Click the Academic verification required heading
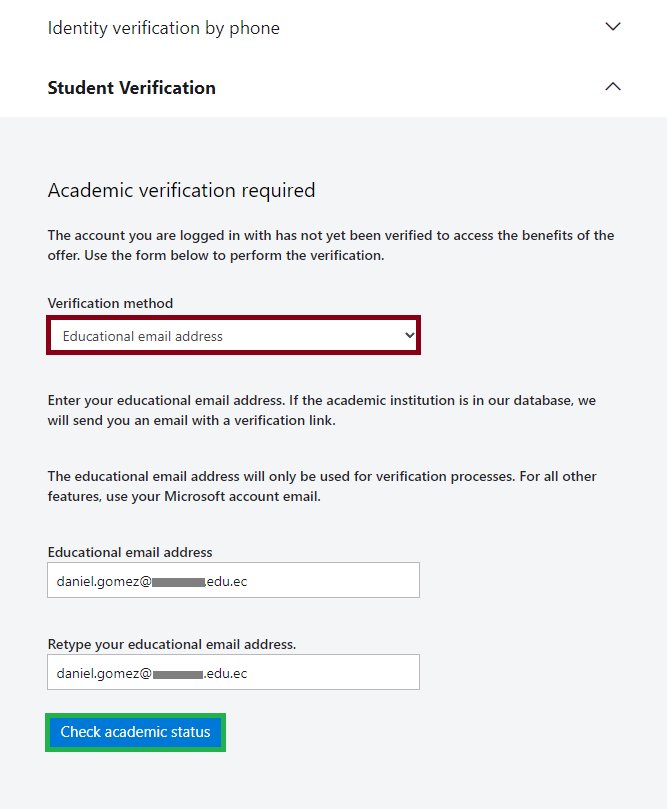The image size is (667, 809). click(181, 190)
